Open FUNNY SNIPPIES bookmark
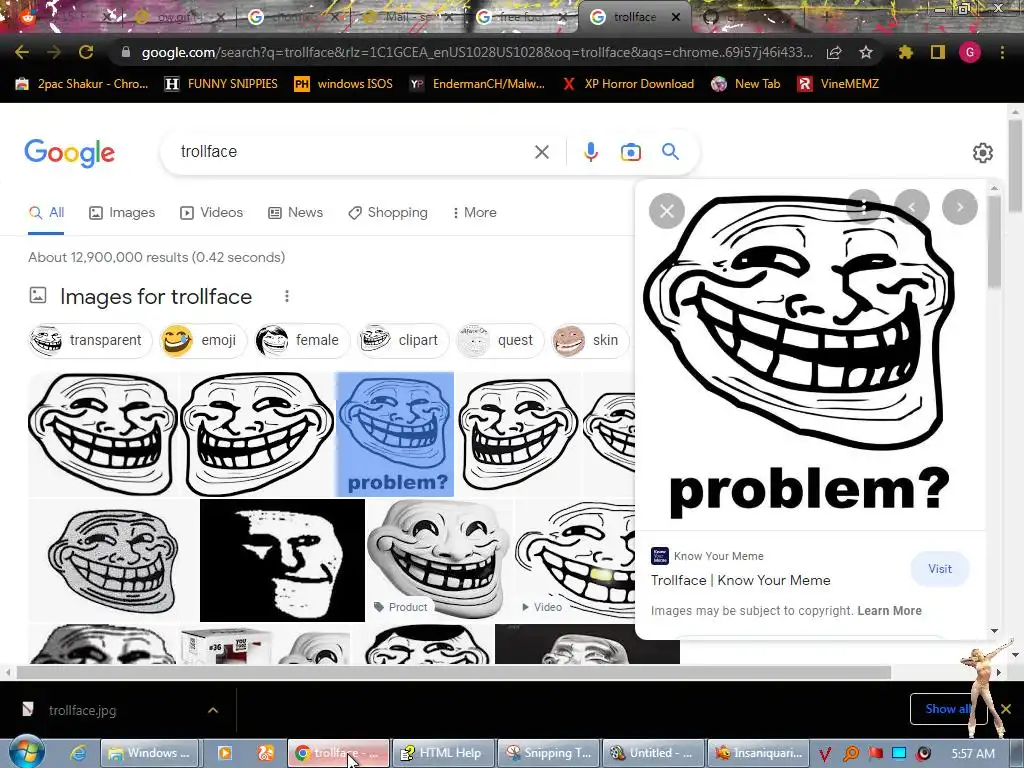Viewport: 1024px width, 768px height. pyautogui.click(x=221, y=84)
